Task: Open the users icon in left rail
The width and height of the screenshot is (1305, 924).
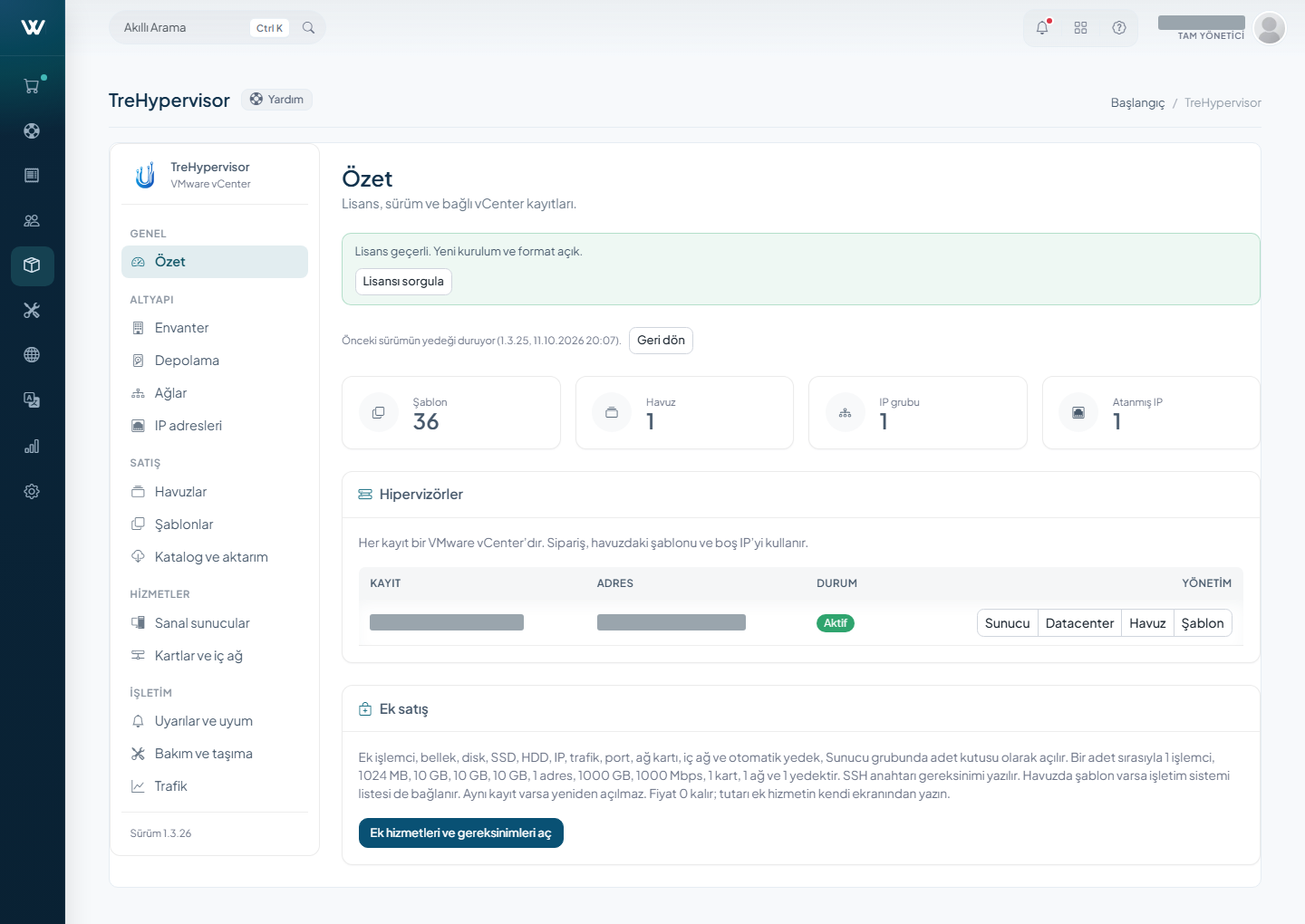Action: point(32,220)
